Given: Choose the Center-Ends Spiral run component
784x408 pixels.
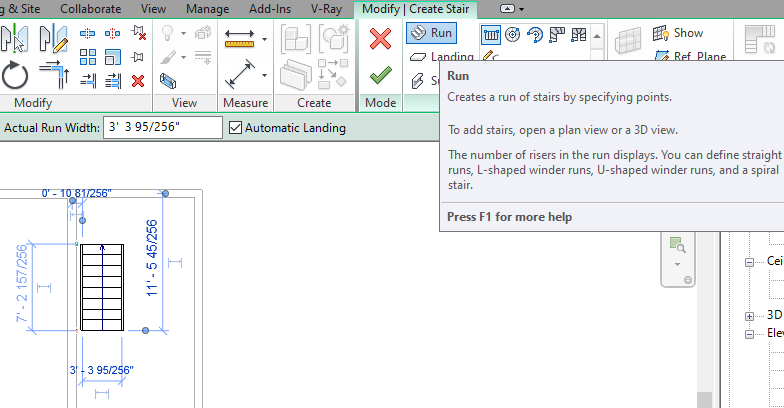Looking at the screenshot, I should click(535, 34).
